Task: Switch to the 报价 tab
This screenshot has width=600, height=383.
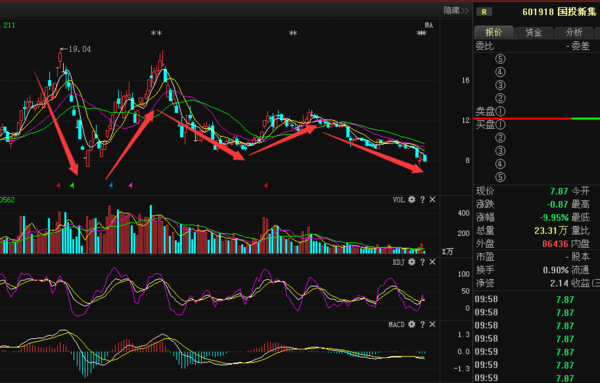Action: pos(494,32)
